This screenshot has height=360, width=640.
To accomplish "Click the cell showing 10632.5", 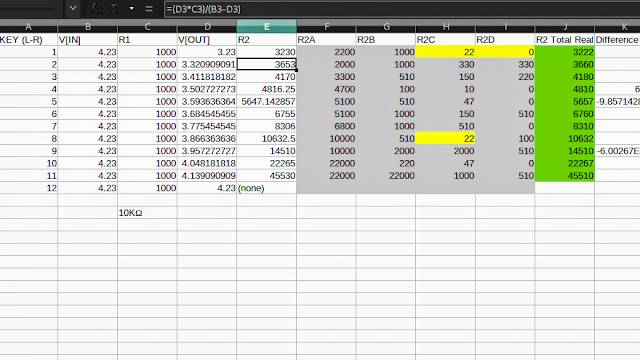I will click(x=267, y=139).
